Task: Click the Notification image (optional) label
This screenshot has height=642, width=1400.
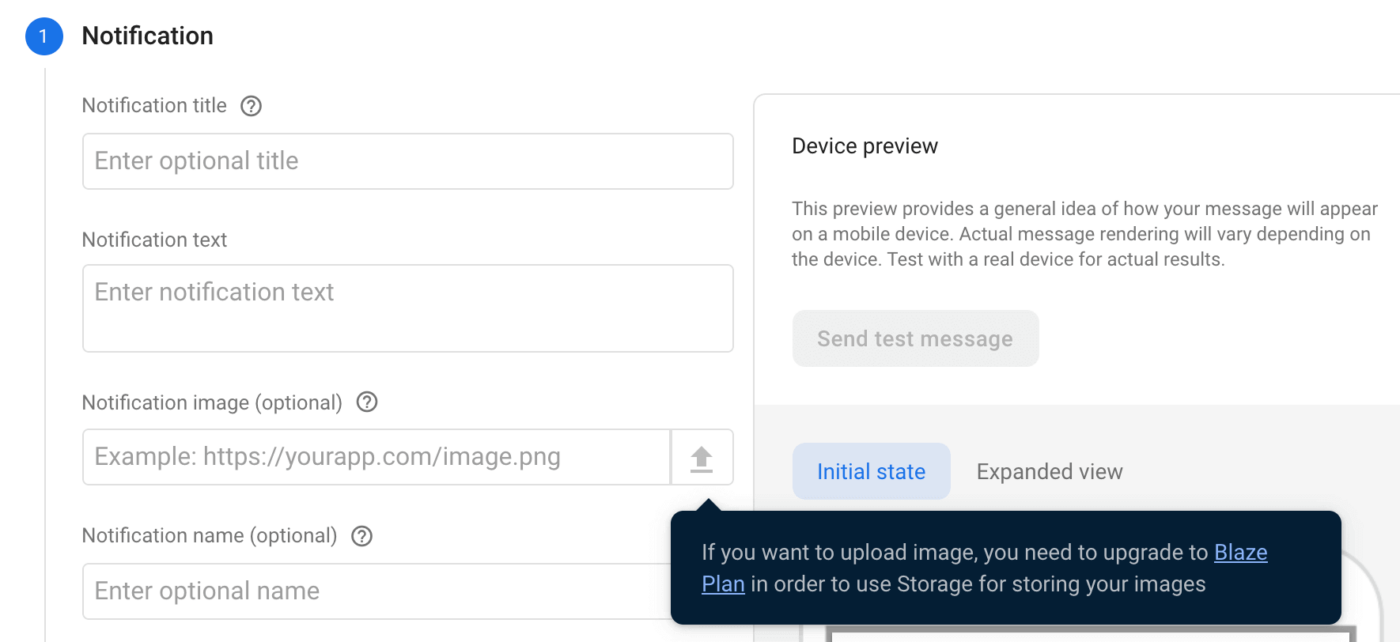Action: (x=212, y=403)
